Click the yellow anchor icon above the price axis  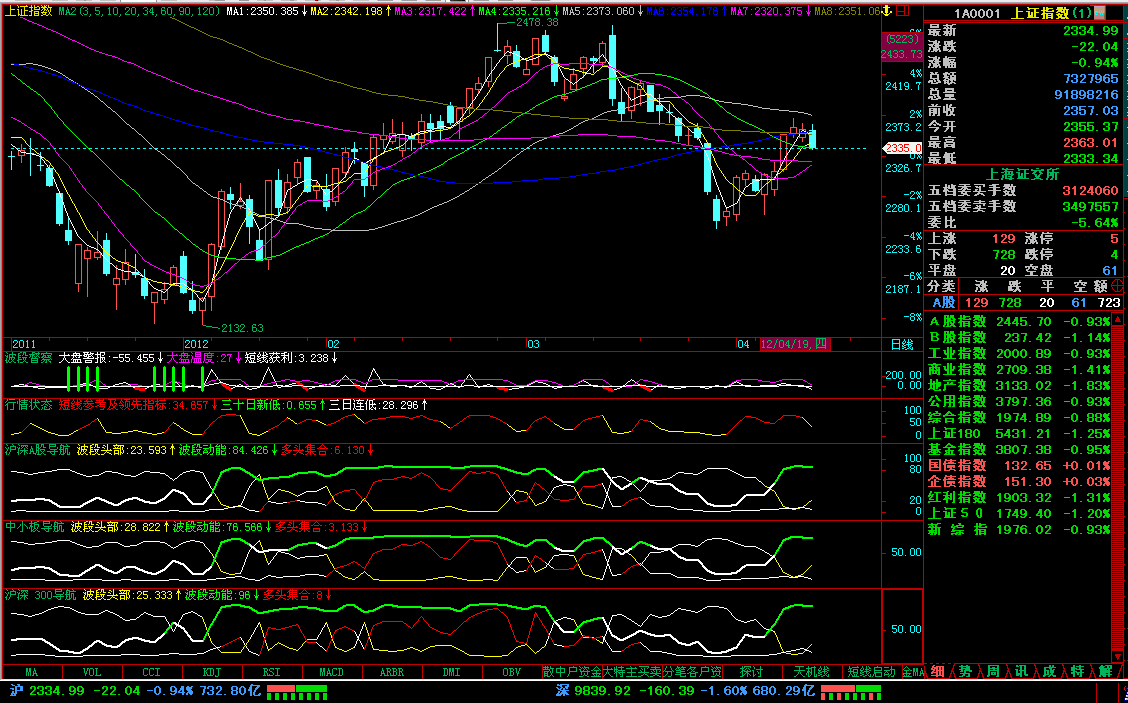coord(888,12)
